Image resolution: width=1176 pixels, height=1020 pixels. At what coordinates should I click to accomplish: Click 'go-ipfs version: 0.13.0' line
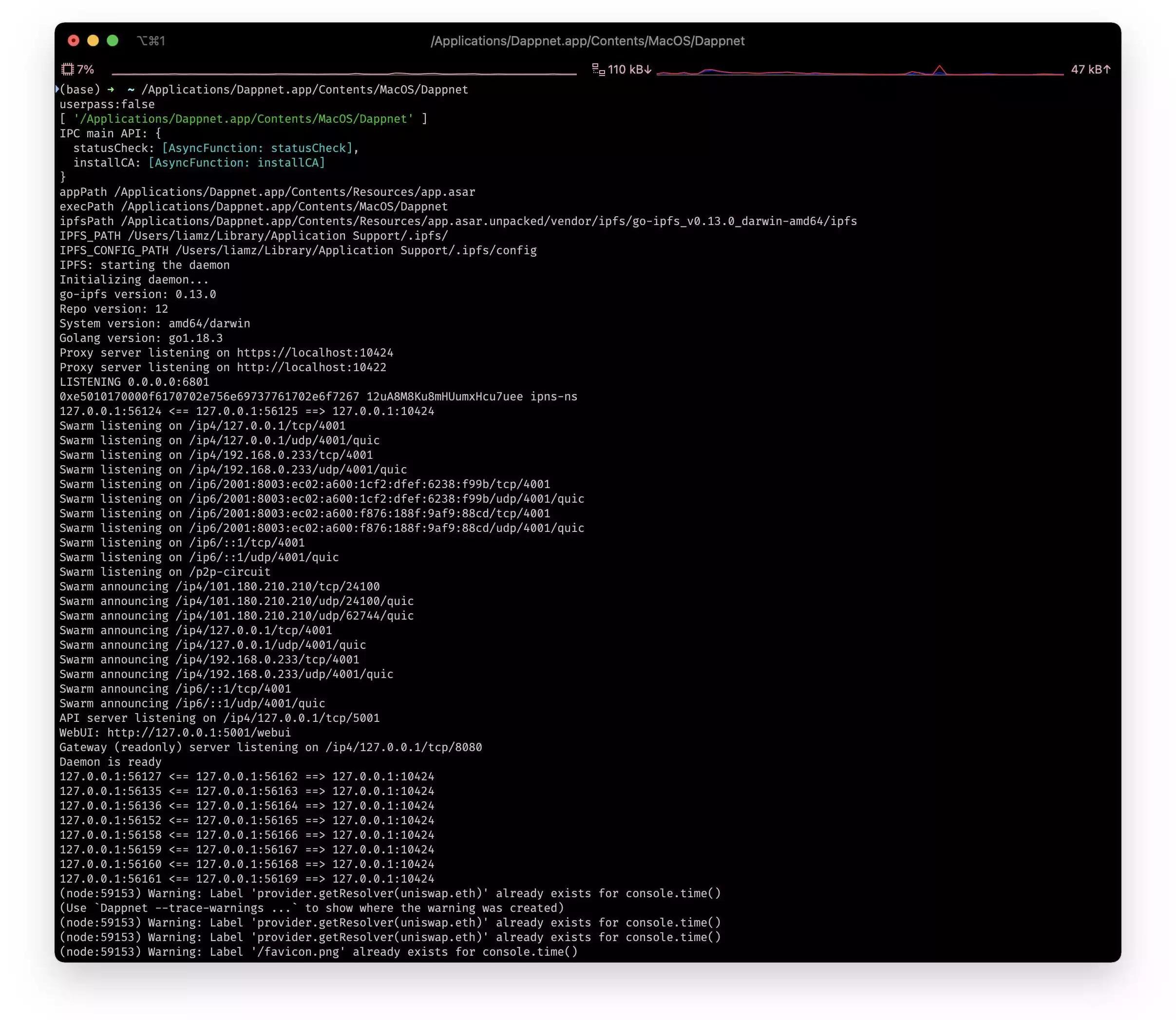tap(138, 294)
